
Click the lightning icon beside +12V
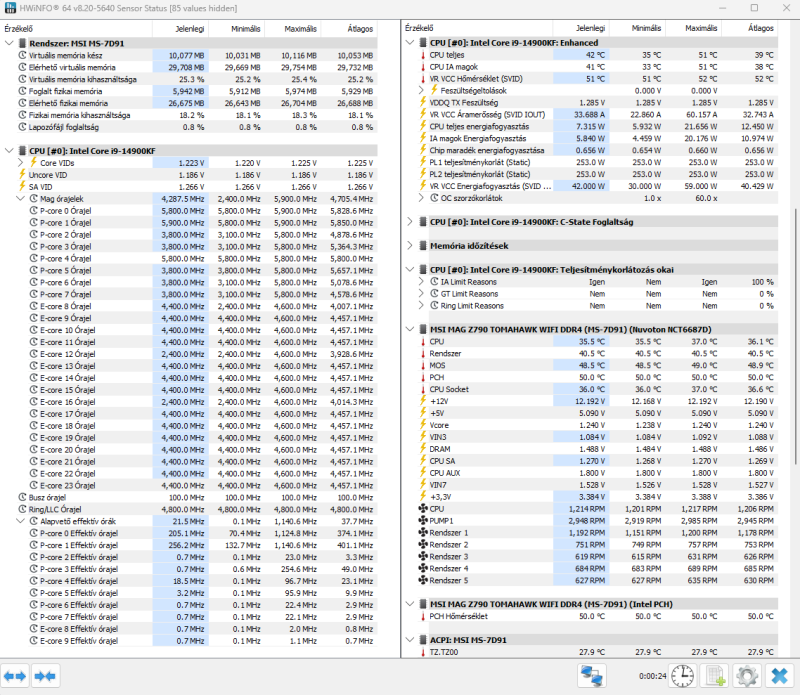pos(423,401)
